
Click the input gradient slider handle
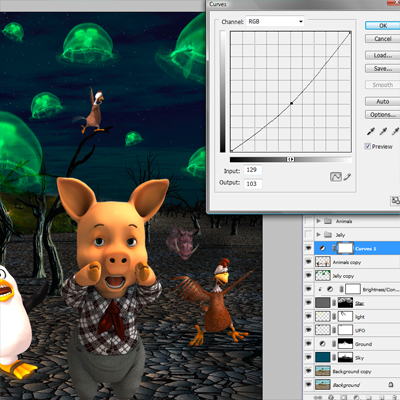[291, 159]
